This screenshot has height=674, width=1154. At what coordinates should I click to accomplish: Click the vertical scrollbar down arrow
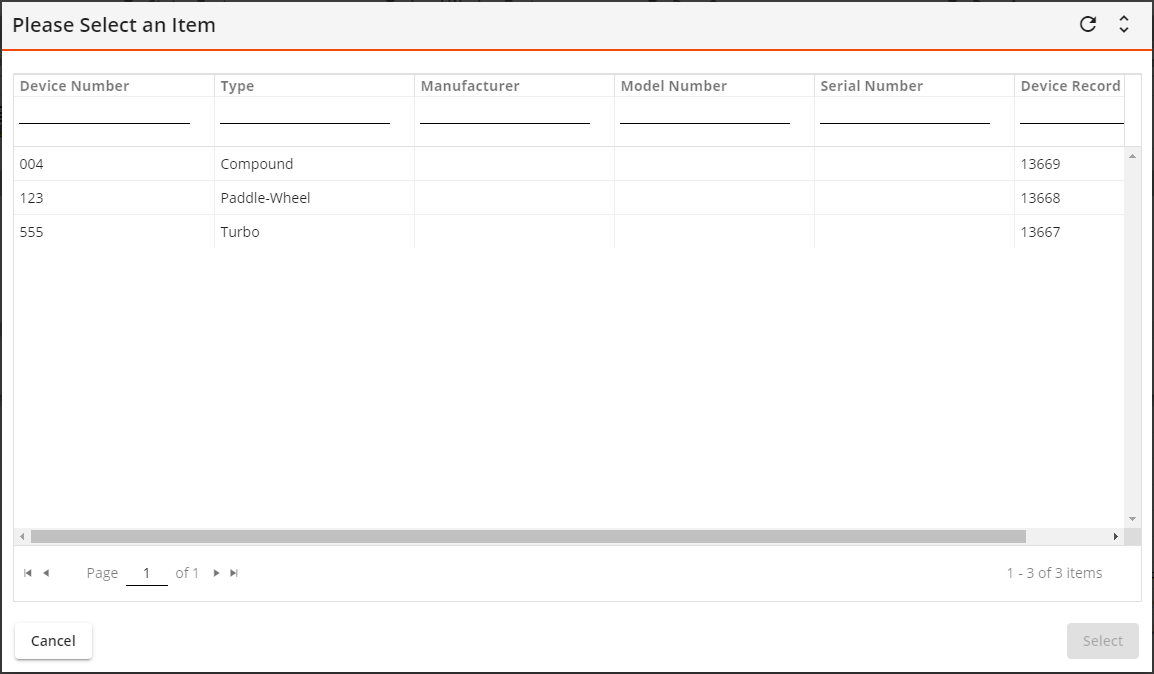pyautogui.click(x=1132, y=519)
